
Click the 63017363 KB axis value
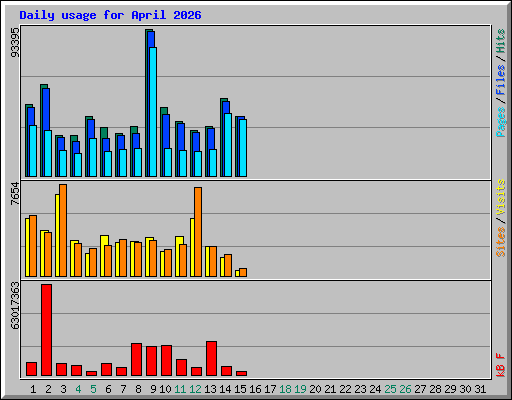pos(15,305)
